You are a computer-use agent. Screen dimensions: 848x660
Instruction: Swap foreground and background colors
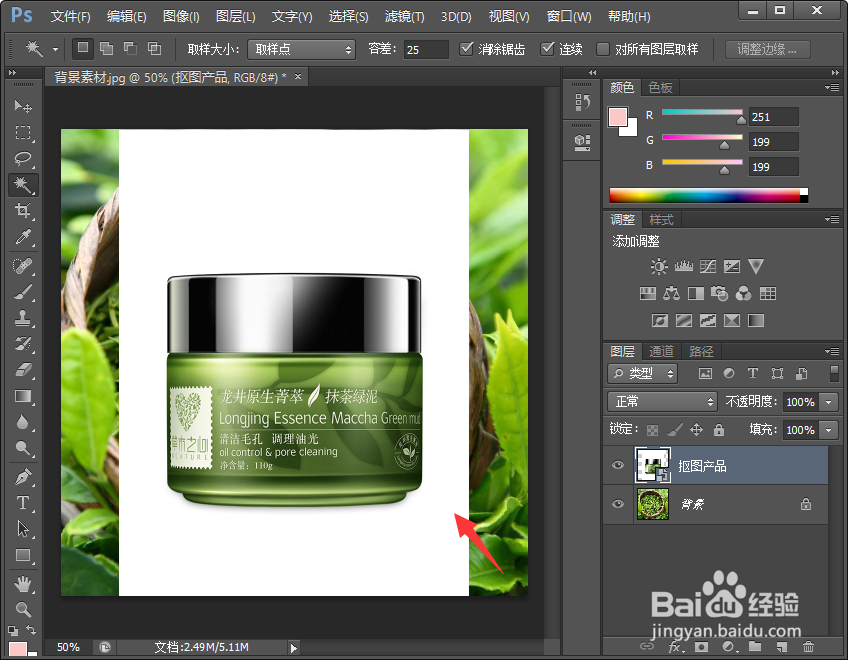(32, 630)
